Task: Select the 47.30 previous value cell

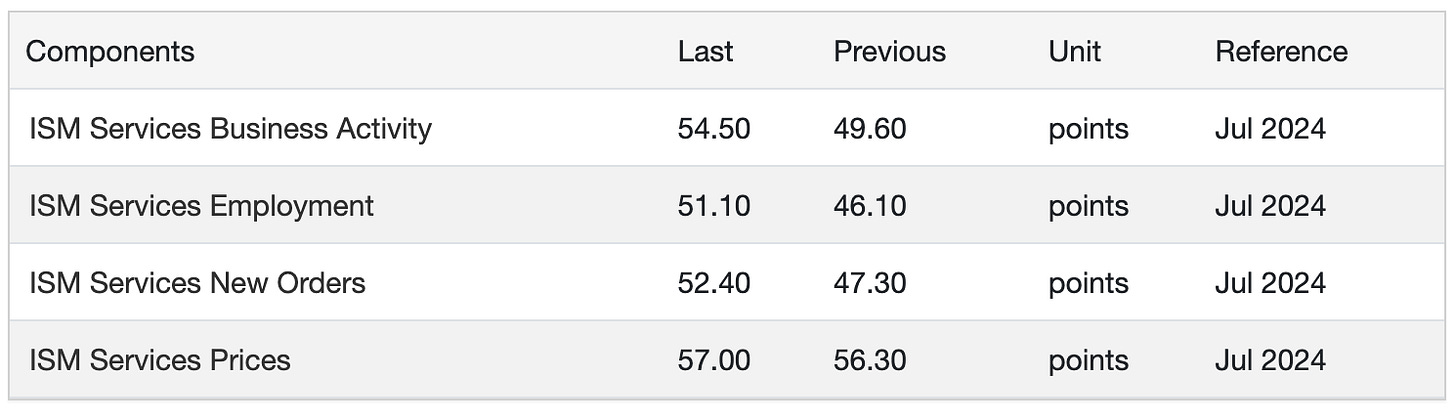Action: tap(870, 283)
